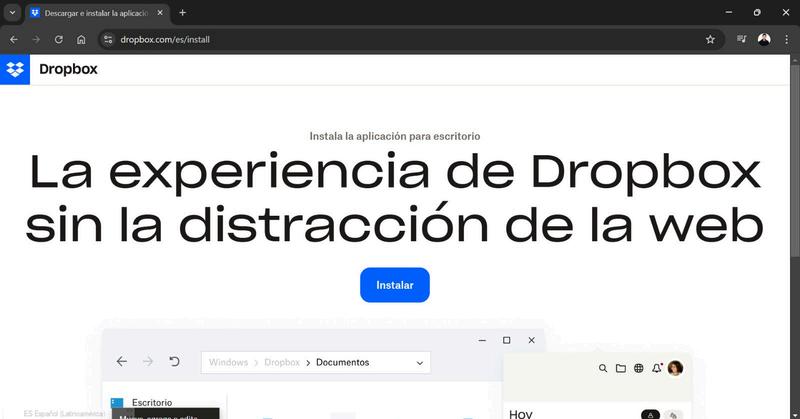The width and height of the screenshot is (800, 419).
Task: Click the illustration window's minimize icon
Action: pyautogui.click(x=482, y=340)
